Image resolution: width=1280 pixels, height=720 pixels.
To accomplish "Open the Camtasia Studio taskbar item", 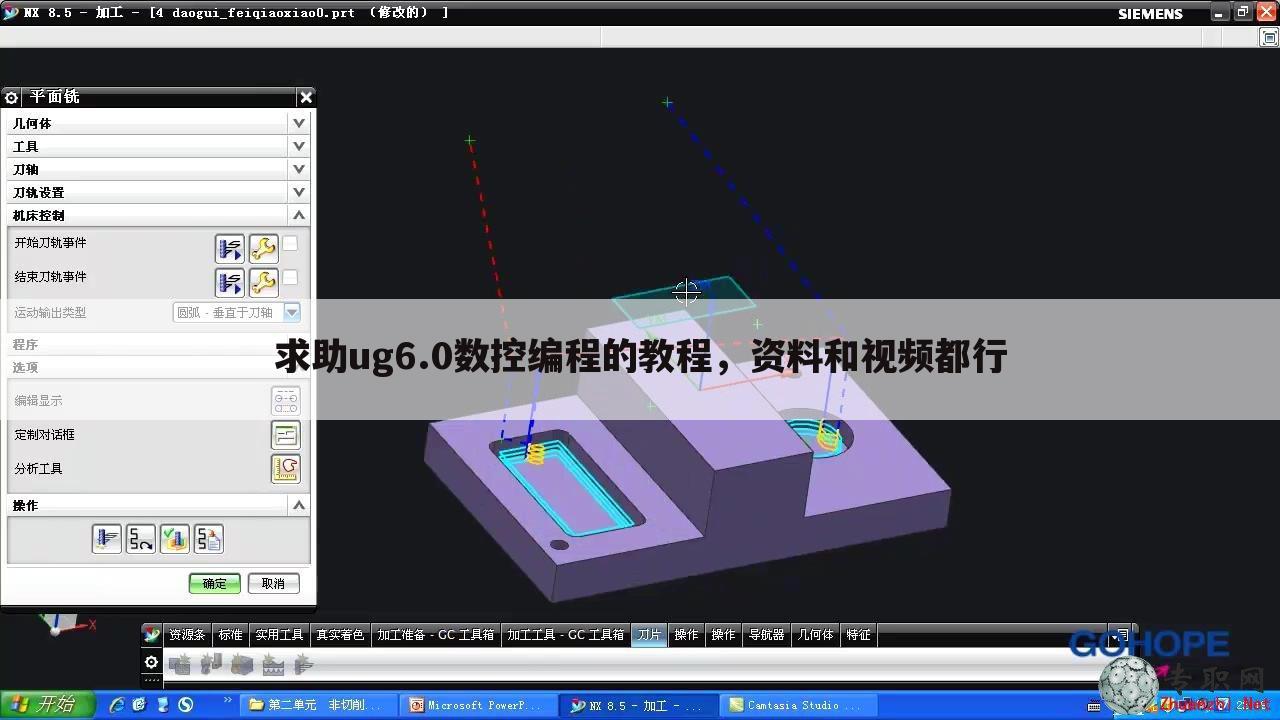I will coord(797,705).
